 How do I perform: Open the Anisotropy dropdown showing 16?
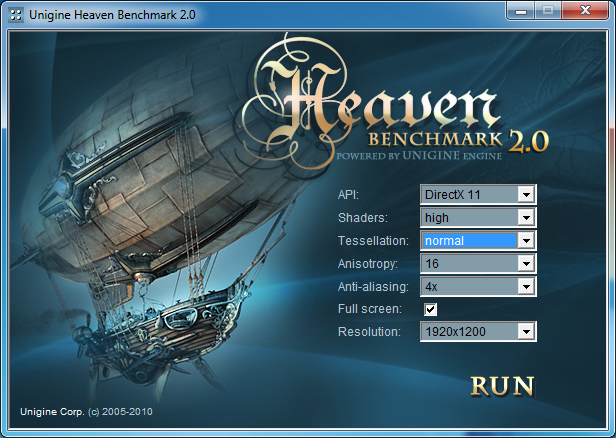(x=478, y=263)
